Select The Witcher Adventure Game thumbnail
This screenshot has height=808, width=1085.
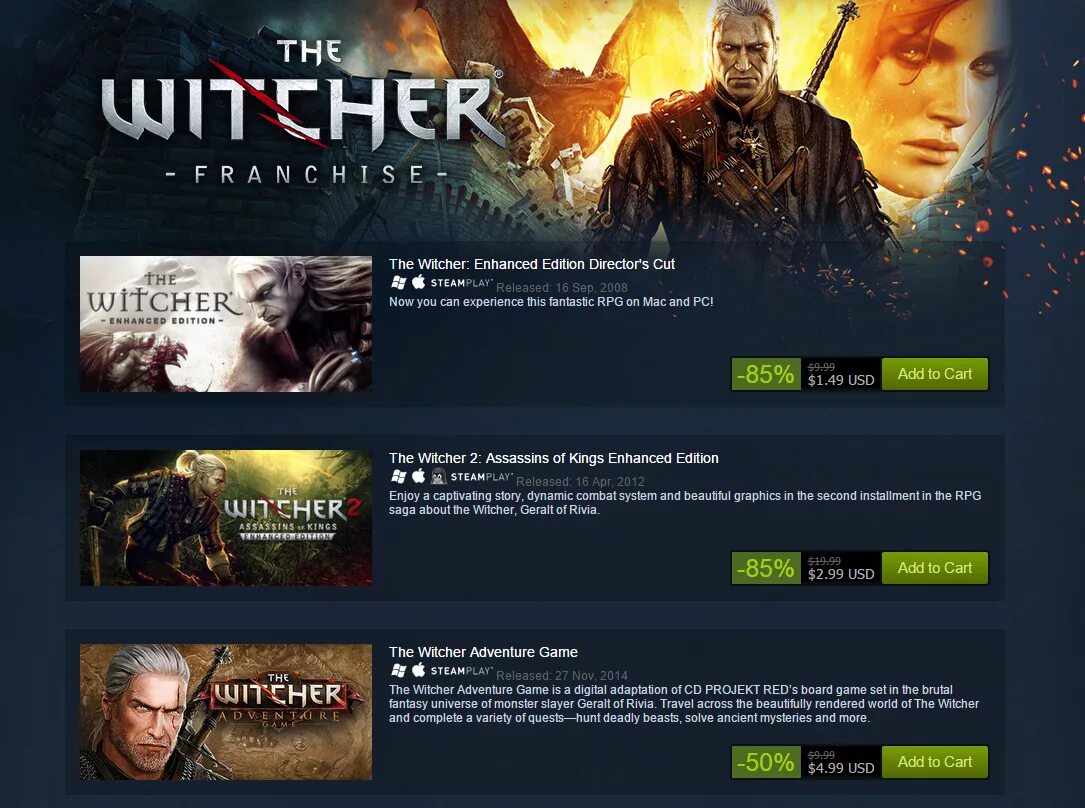pos(226,712)
